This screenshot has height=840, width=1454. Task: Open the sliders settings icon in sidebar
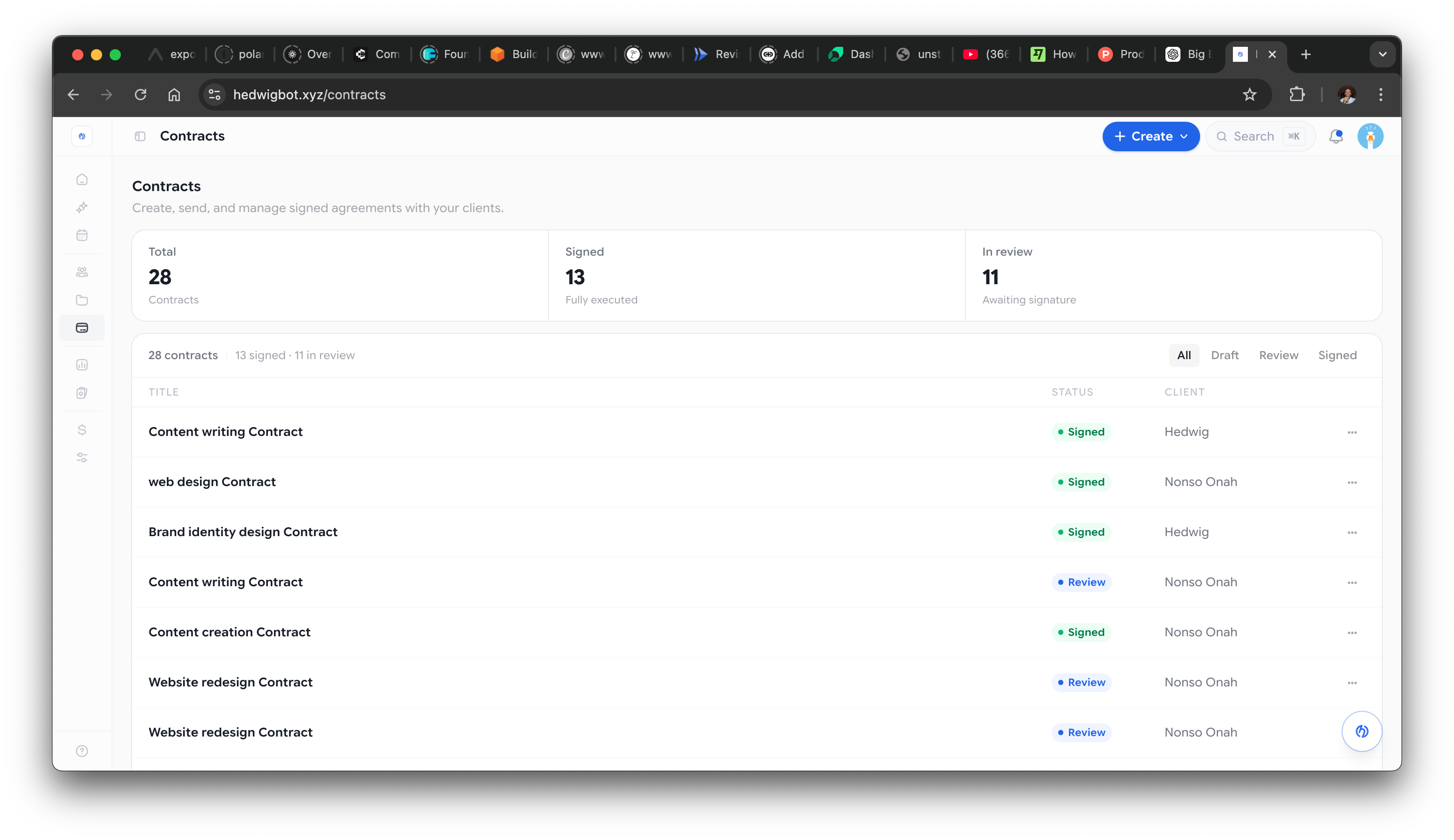(82, 457)
